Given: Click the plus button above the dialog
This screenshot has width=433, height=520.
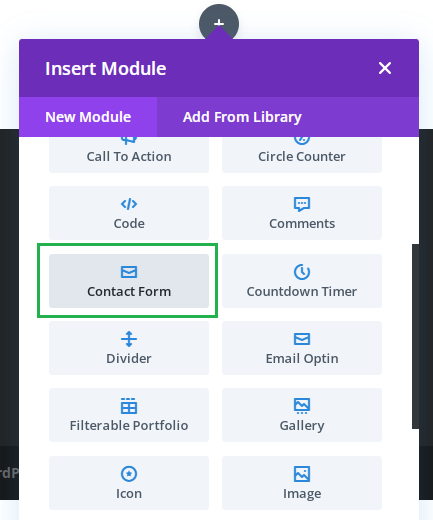Looking at the screenshot, I should [219, 23].
